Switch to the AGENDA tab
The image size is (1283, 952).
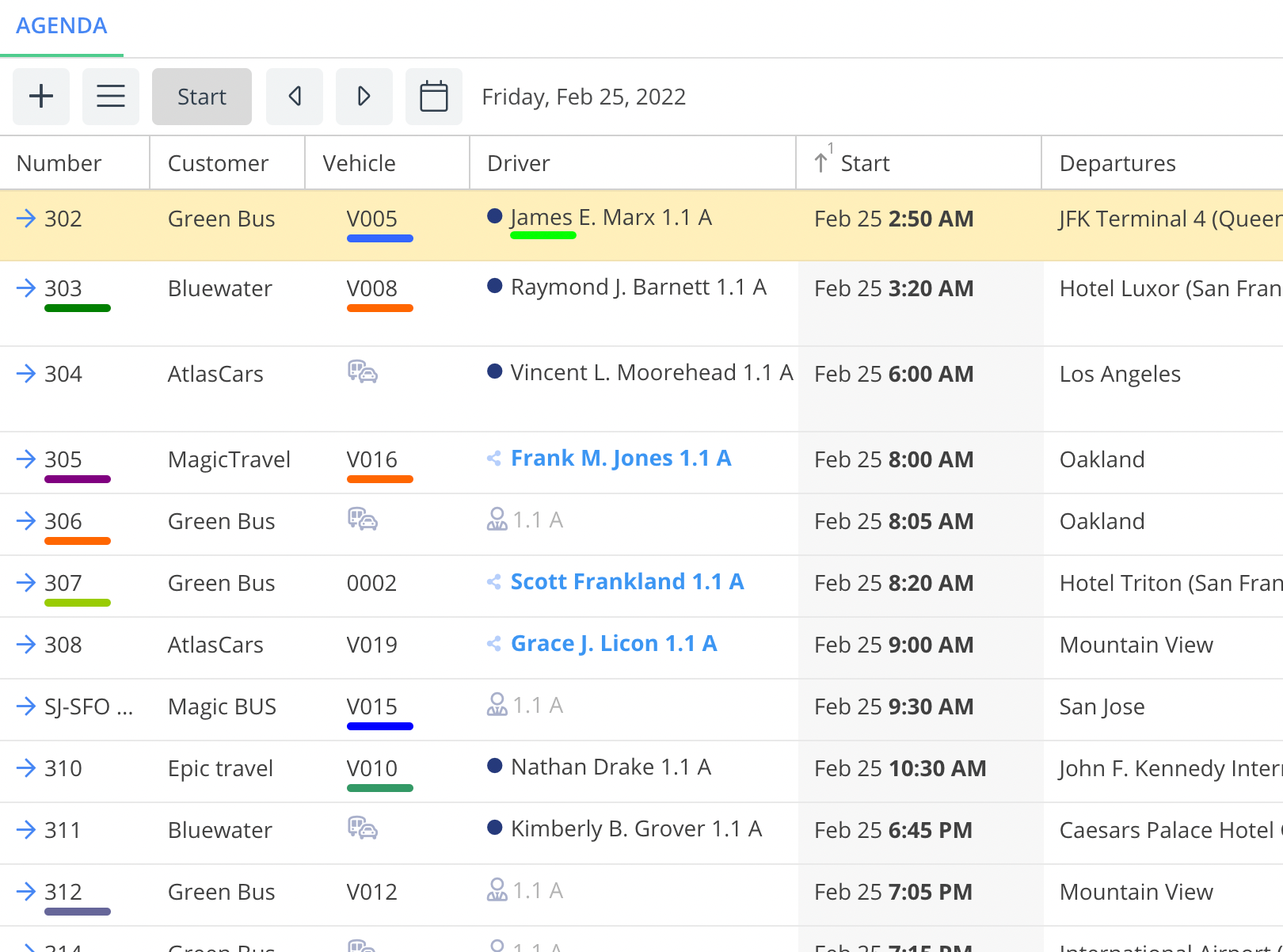click(x=62, y=26)
